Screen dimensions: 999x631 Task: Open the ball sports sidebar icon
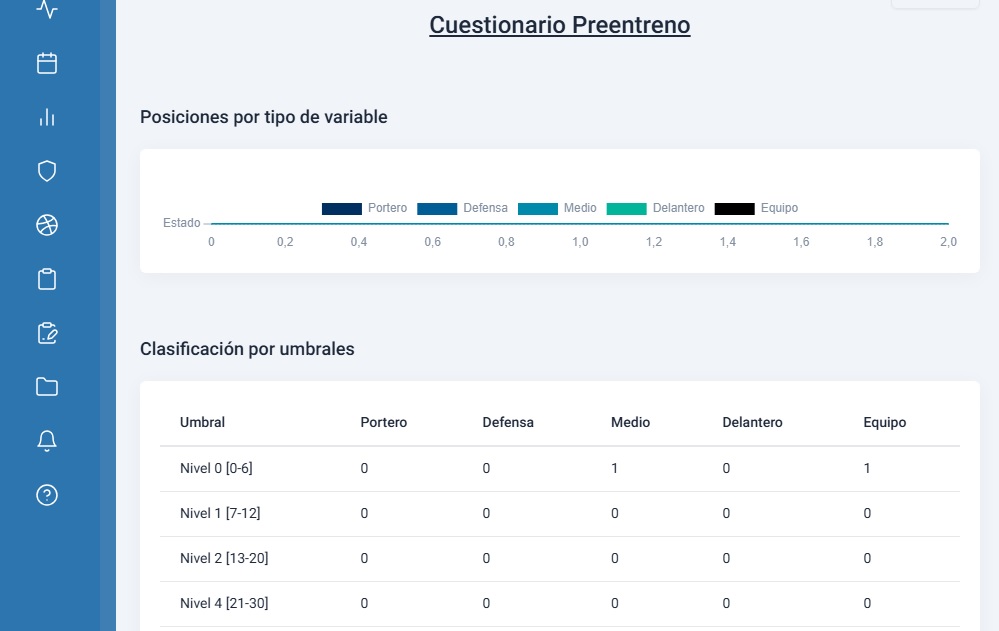47,225
